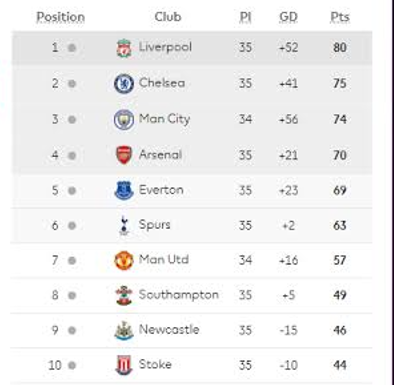400x386 pixels.
Task: Sort table by the Position header
Action: click(x=60, y=17)
